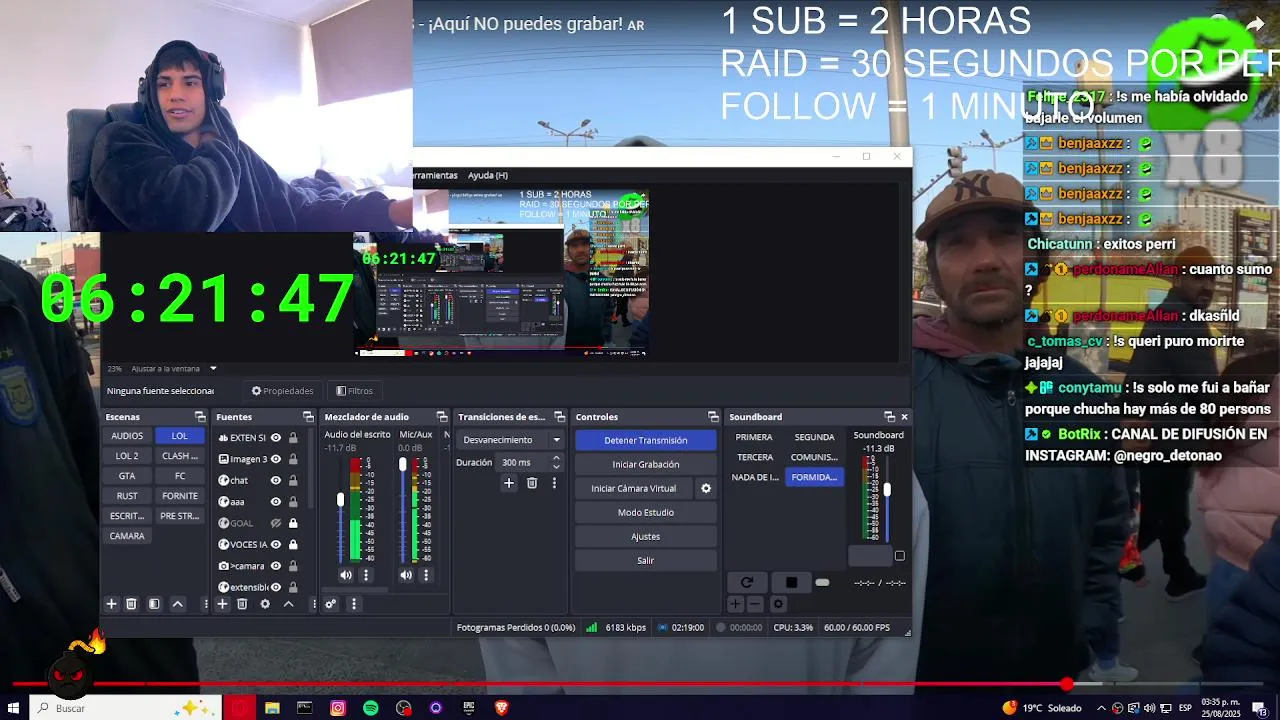Viewport: 1280px width, 720px height.
Task: Toggle visibility of >camara source
Action: (x=276, y=566)
